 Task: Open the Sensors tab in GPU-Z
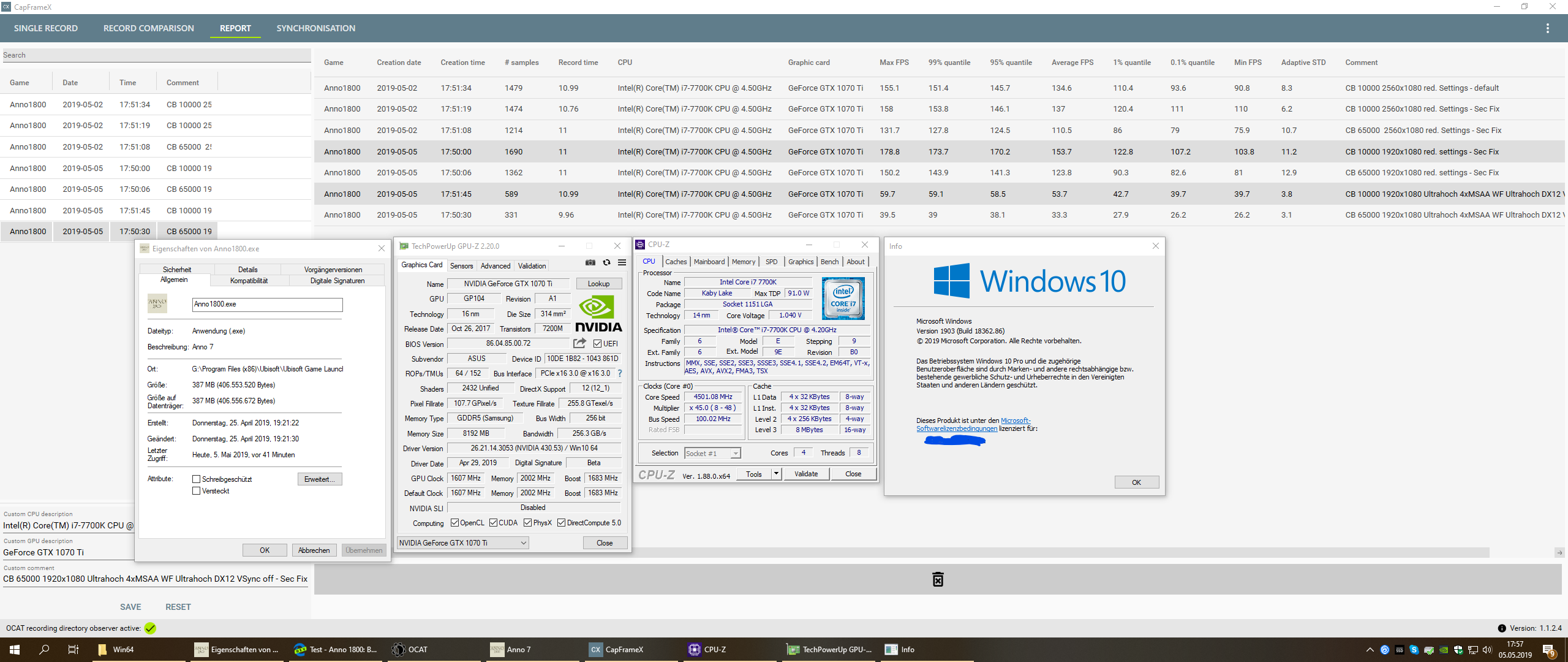[461, 266]
